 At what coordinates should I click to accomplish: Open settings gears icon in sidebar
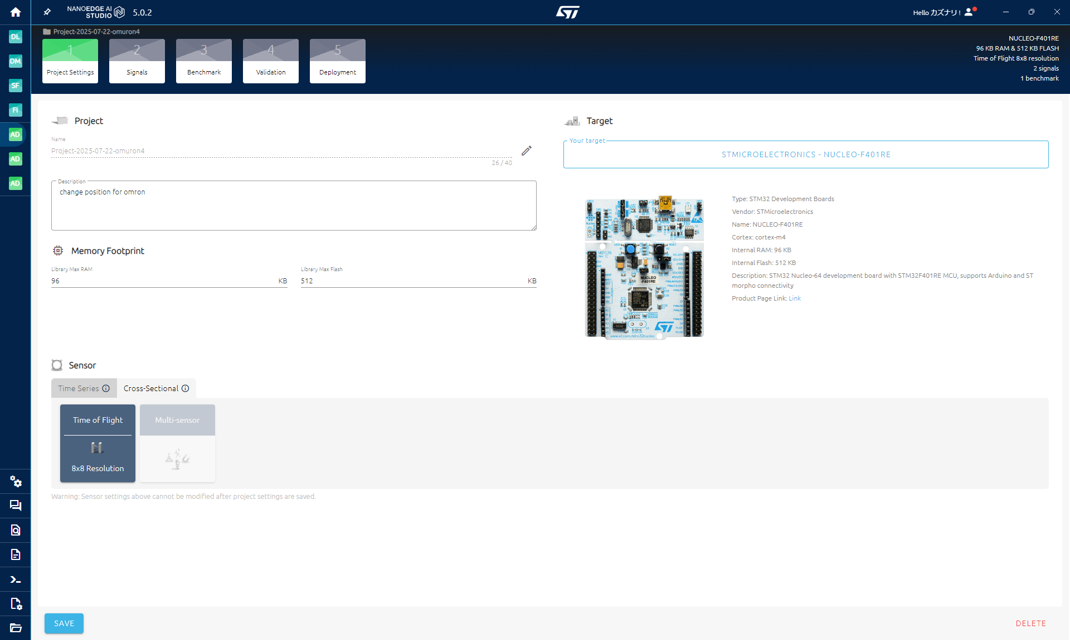15,481
